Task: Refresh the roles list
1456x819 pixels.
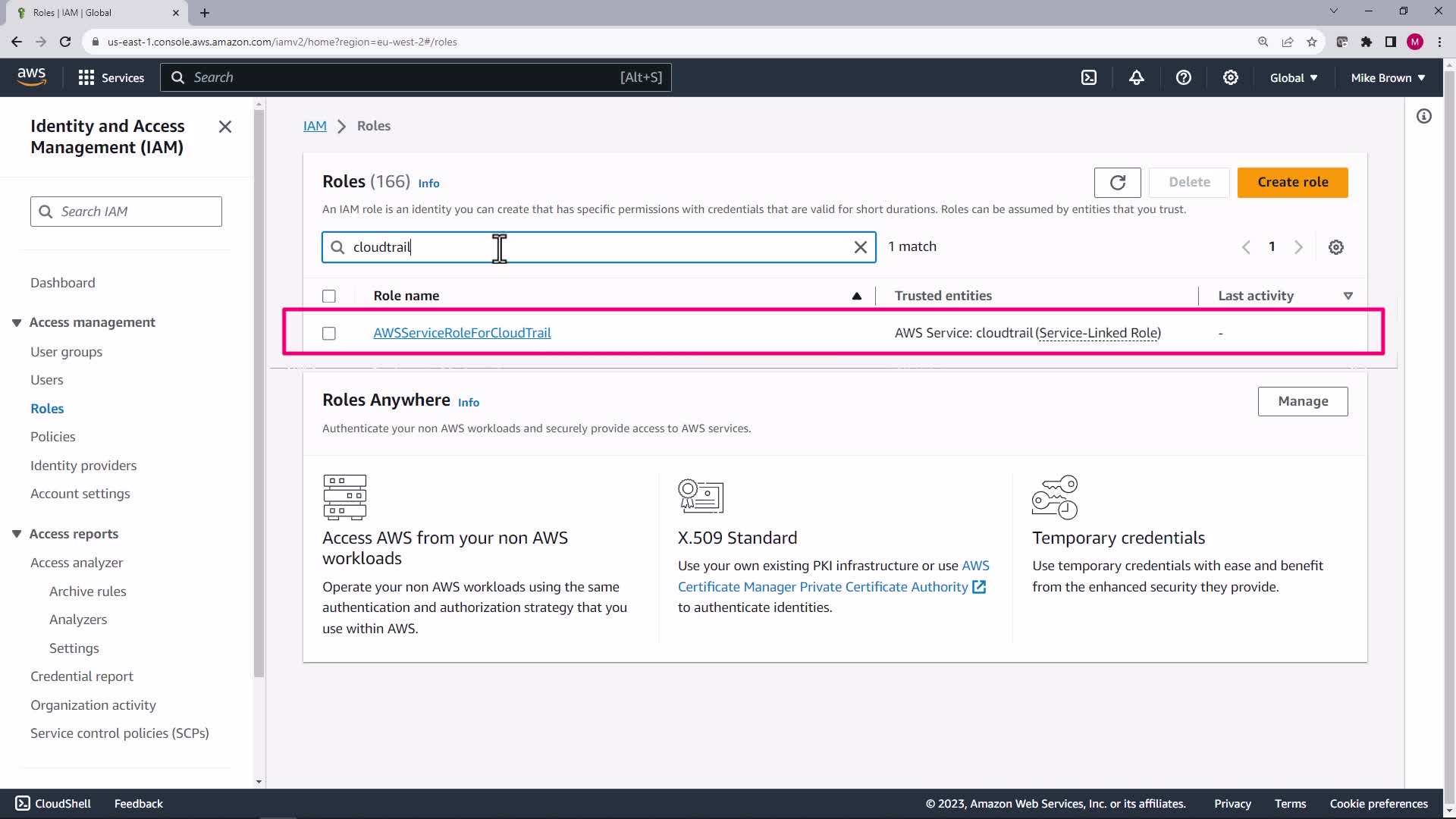Action: (x=1117, y=183)
